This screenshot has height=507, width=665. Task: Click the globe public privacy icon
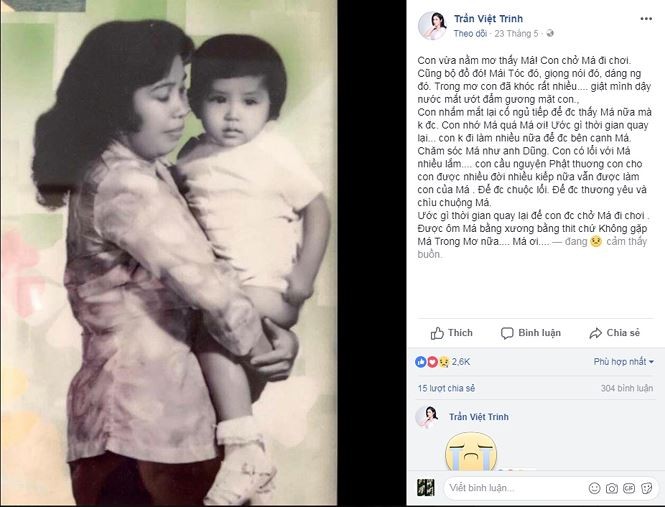coord(550,34)
